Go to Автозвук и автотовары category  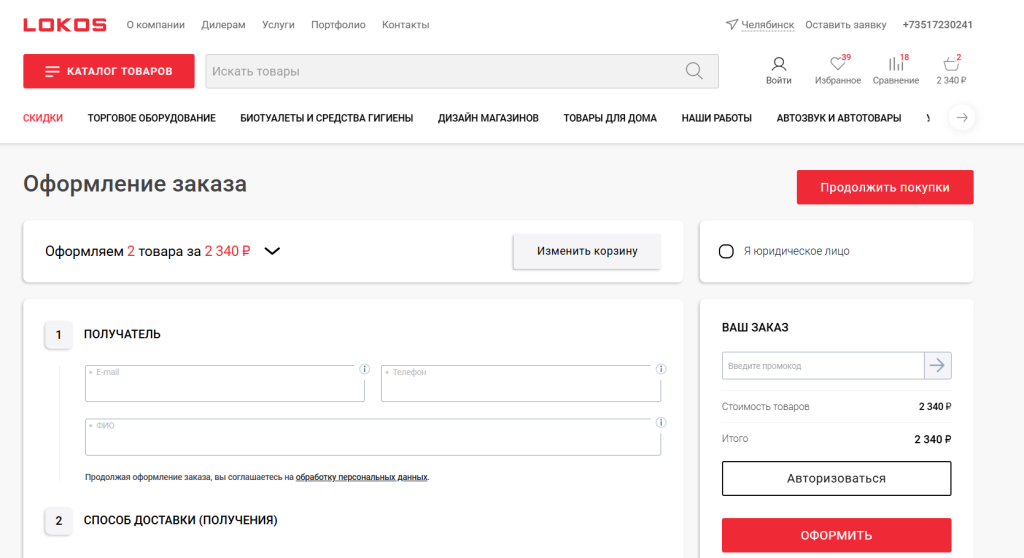click(839, 118)
